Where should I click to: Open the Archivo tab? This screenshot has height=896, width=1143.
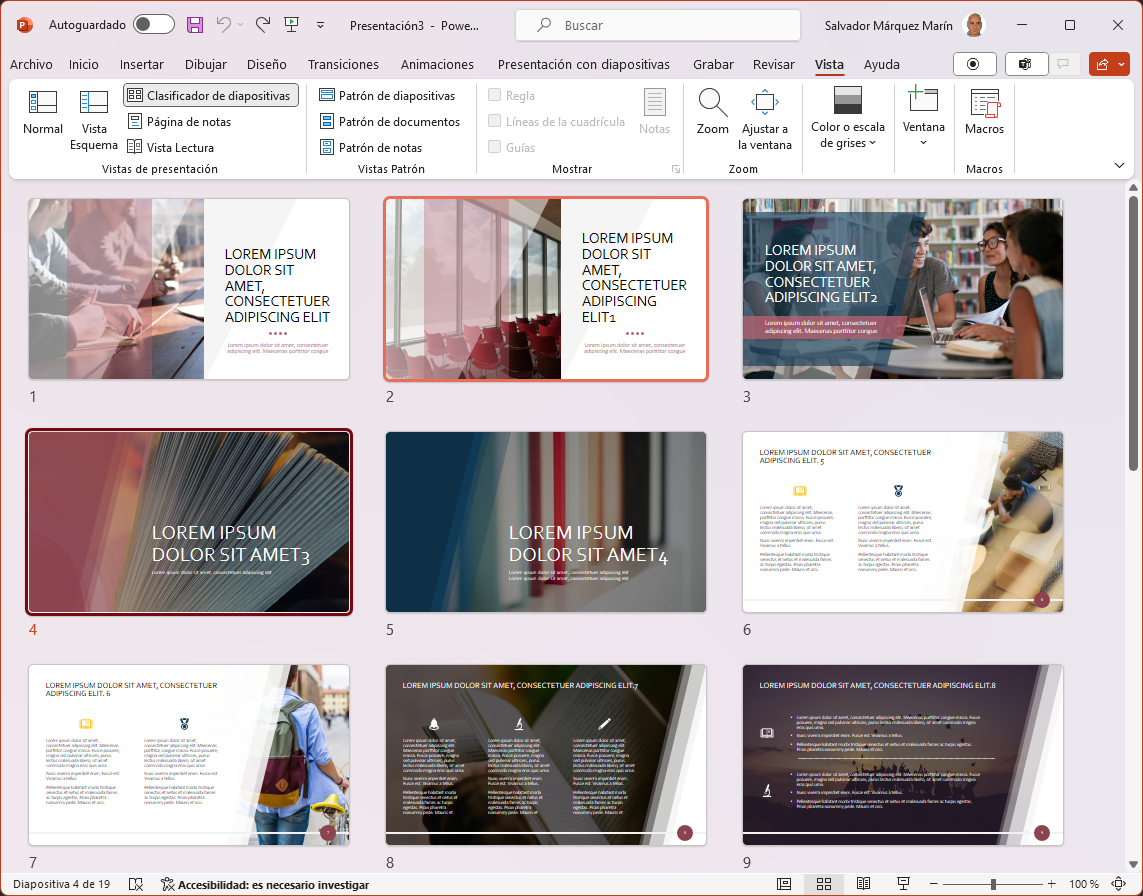[31, 64]
